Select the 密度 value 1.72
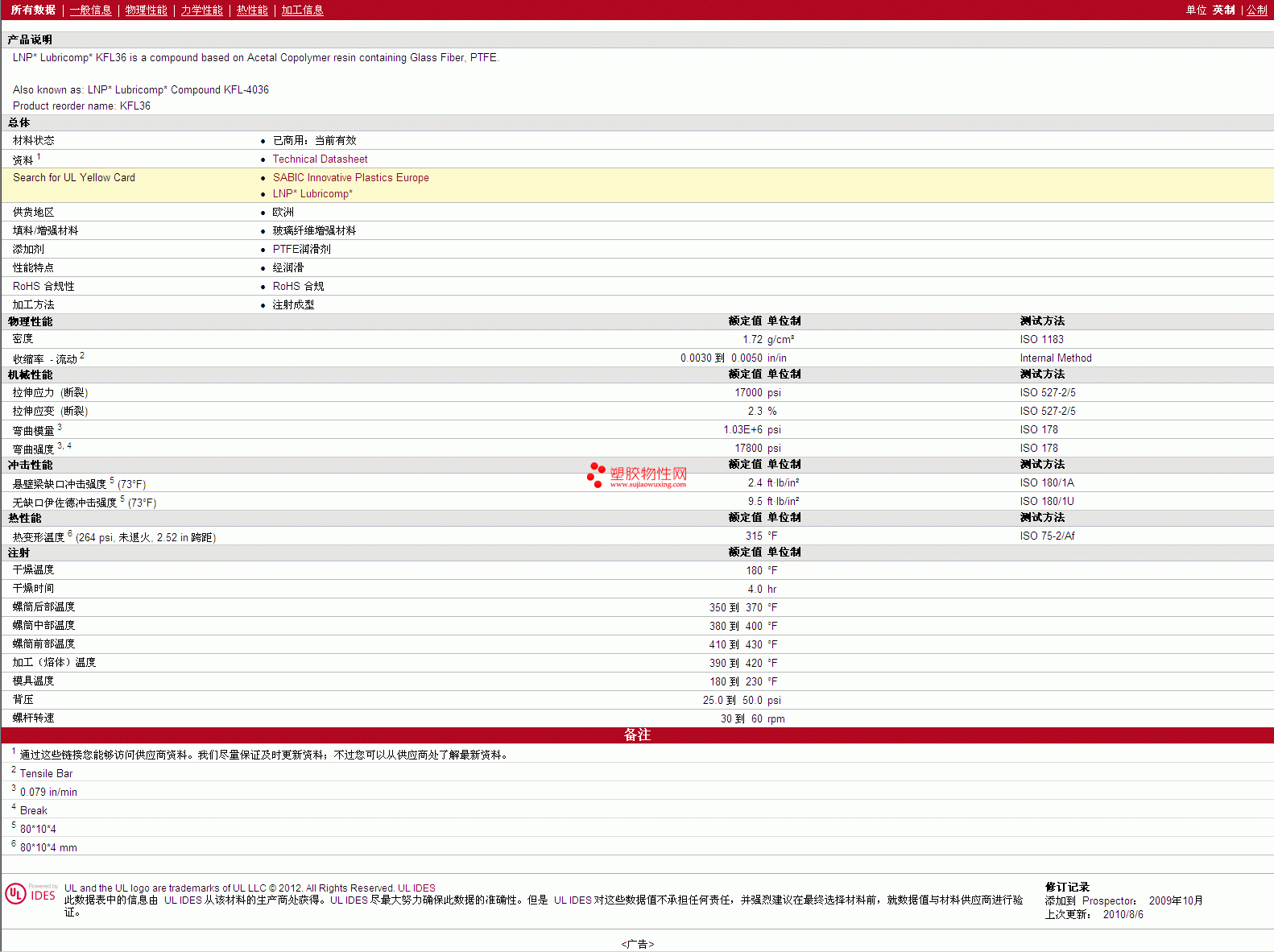 coord(752,340)
